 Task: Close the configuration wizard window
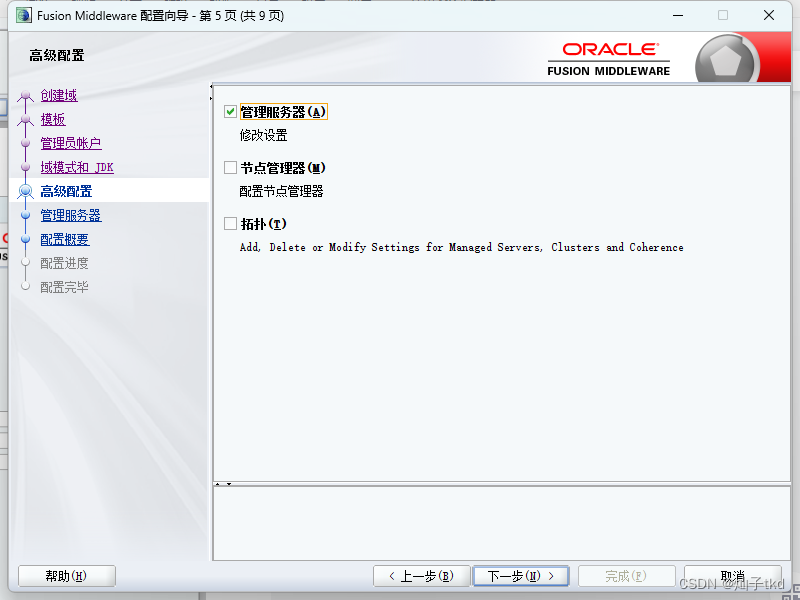pyautogui.click(x=769, y=15)
